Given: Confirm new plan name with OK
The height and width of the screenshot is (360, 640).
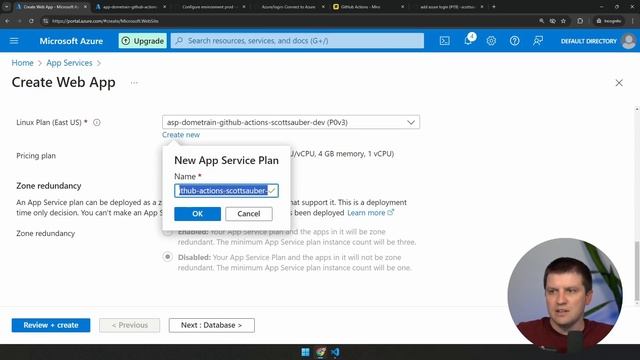Looking at the screenshot, I should (197, 214).
